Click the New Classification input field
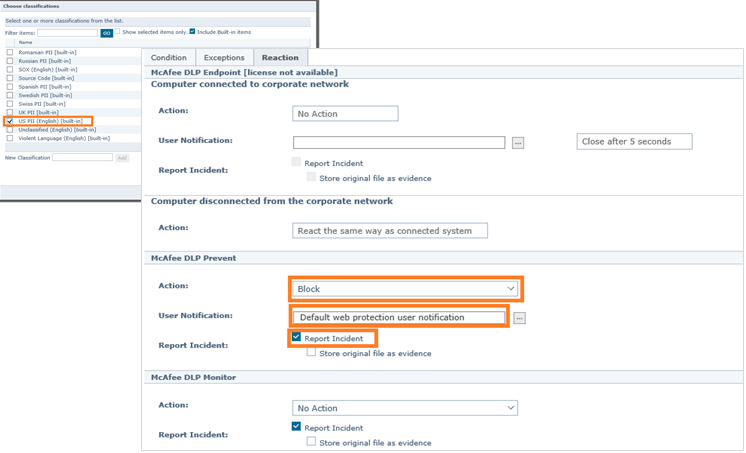Screen dimensions: 746x453 click(82, 158)
